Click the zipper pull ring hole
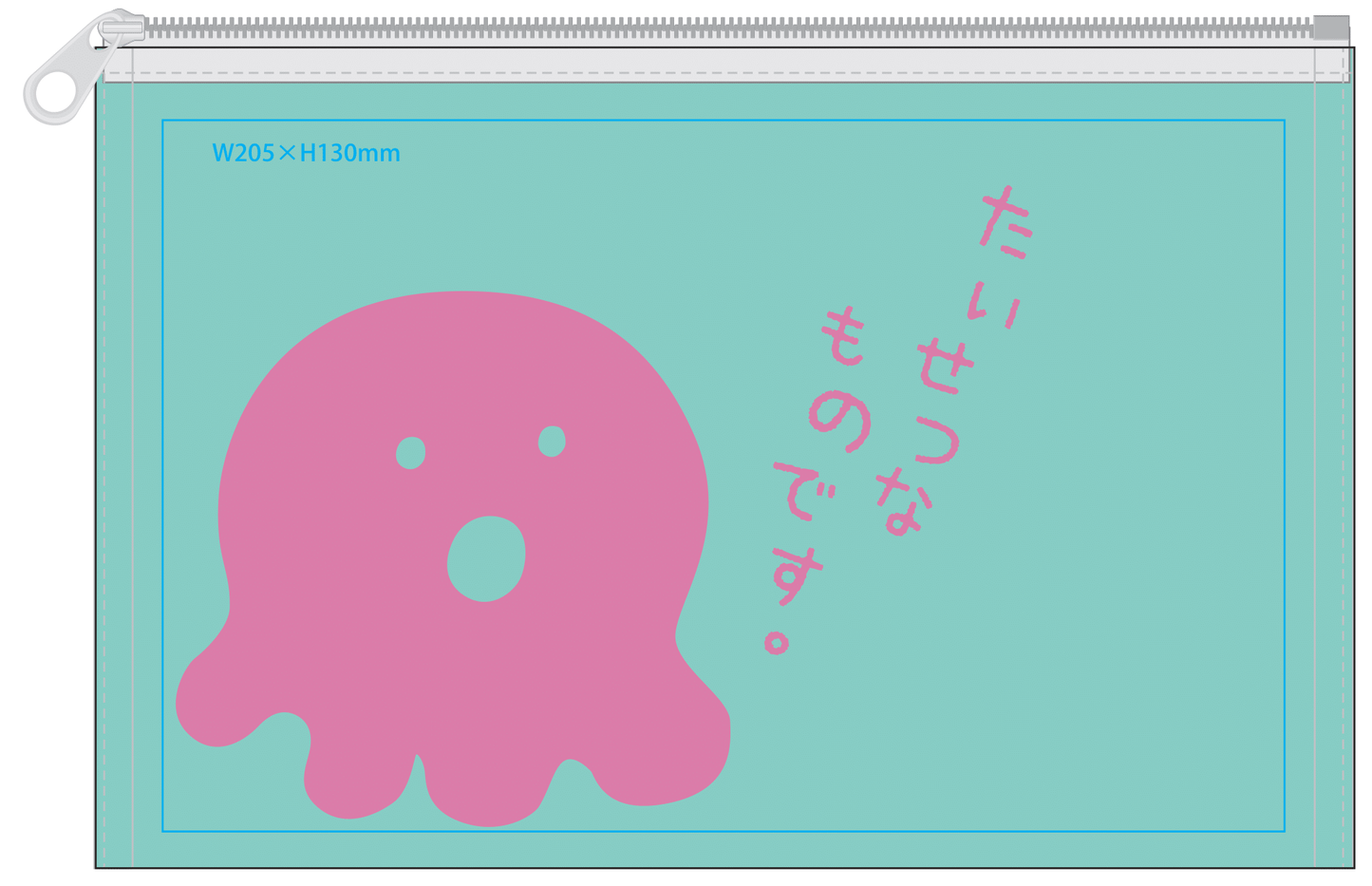The height and width of the screenshot is (886, 1372). point(55,94)
